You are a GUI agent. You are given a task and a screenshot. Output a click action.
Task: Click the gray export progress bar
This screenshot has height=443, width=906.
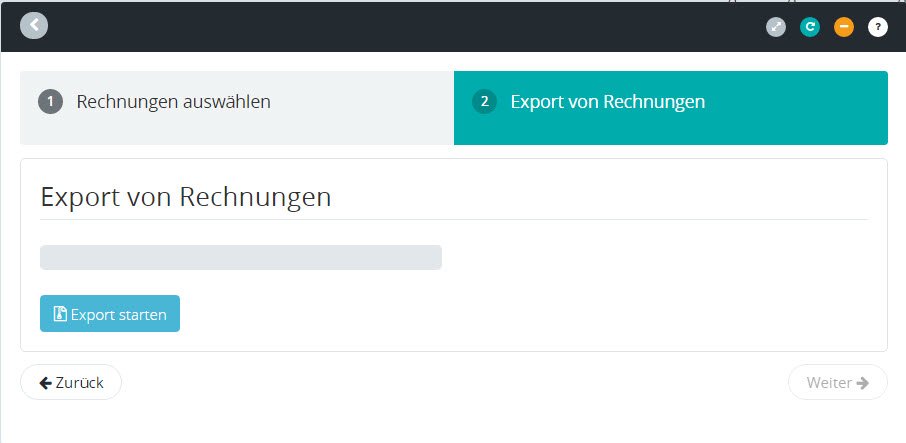240,258
